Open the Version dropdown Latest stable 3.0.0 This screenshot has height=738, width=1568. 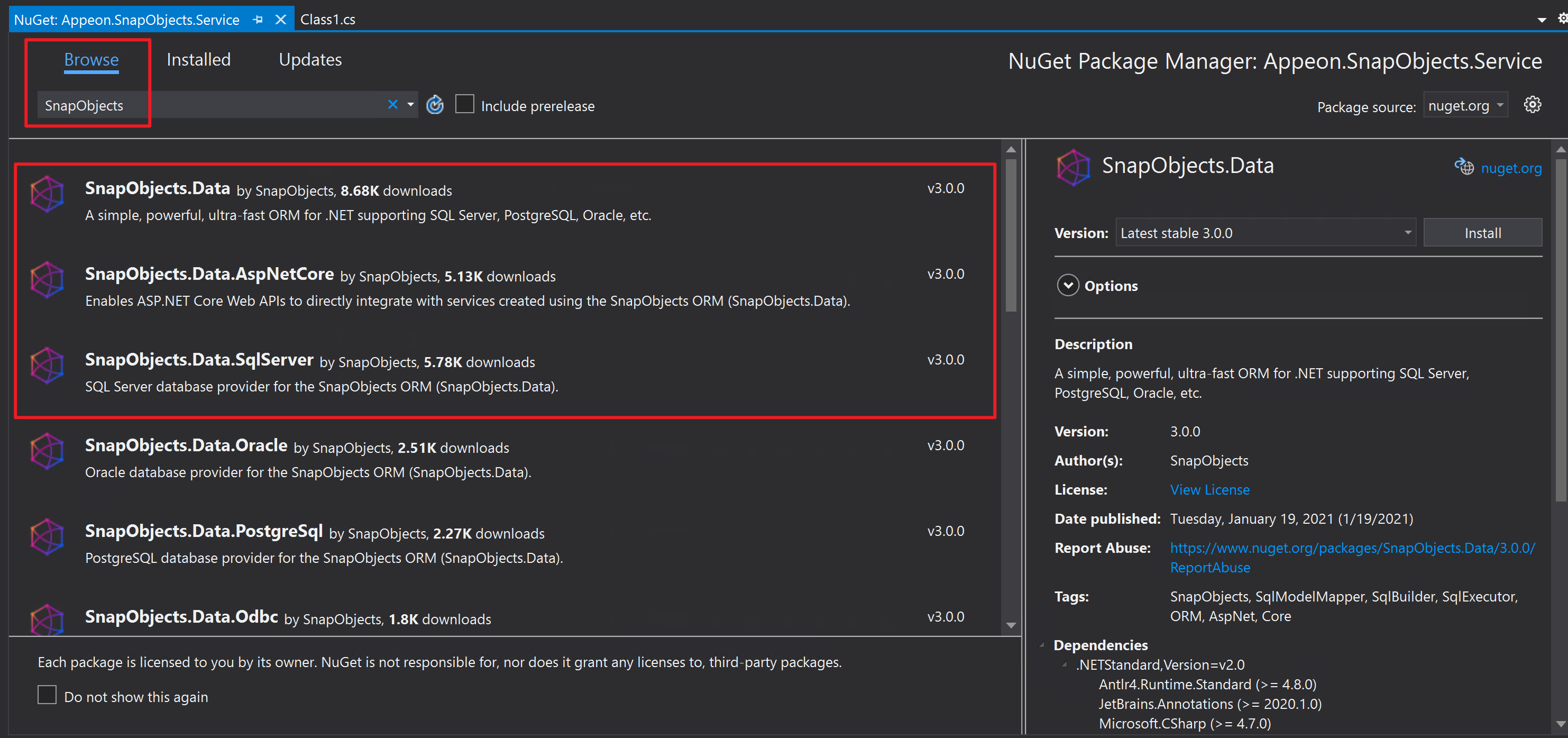tap(1265, 233)
